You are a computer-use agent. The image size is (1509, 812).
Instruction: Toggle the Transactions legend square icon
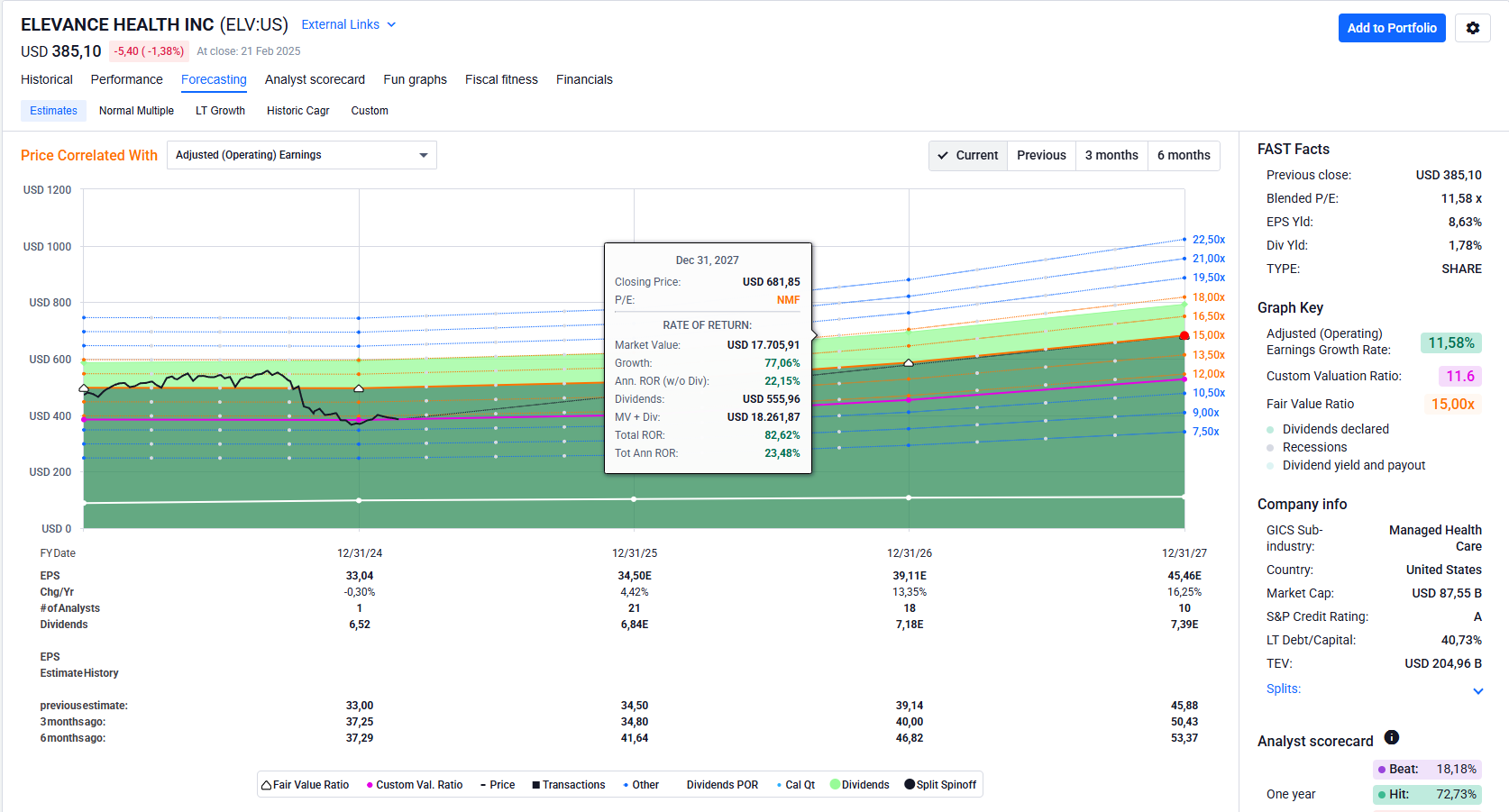pyautogui.click(x=535, y=785)
